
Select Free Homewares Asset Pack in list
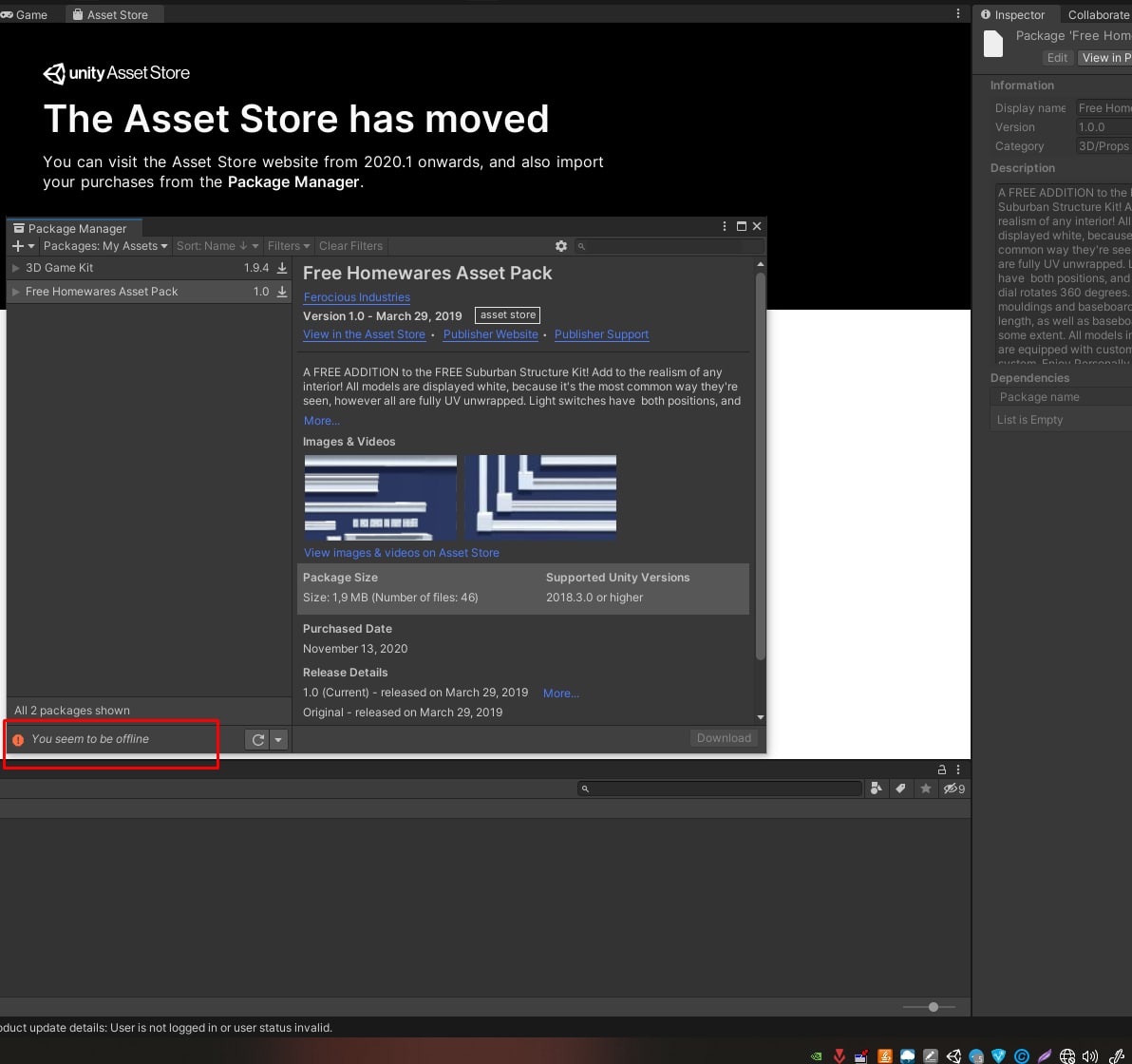tap(149, 292)
